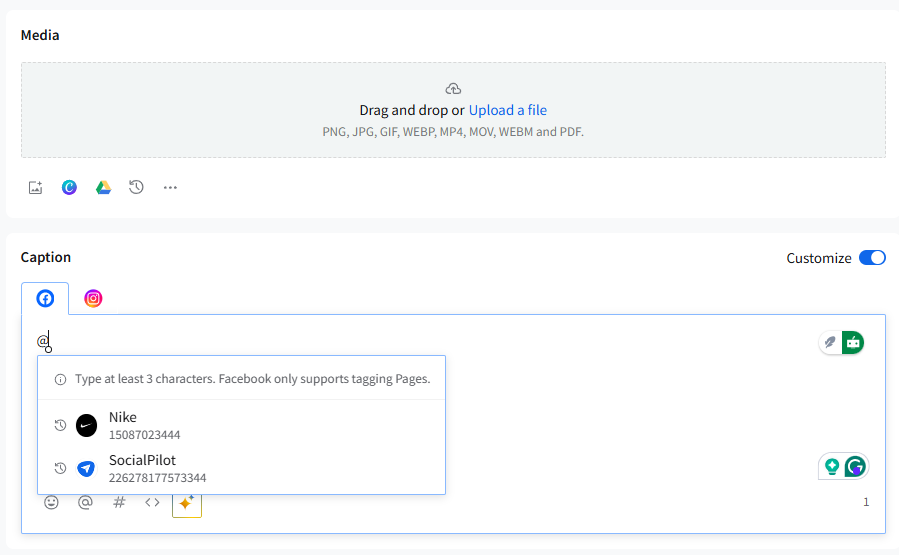Switch to the Instagram caption tab

[93, 298]
